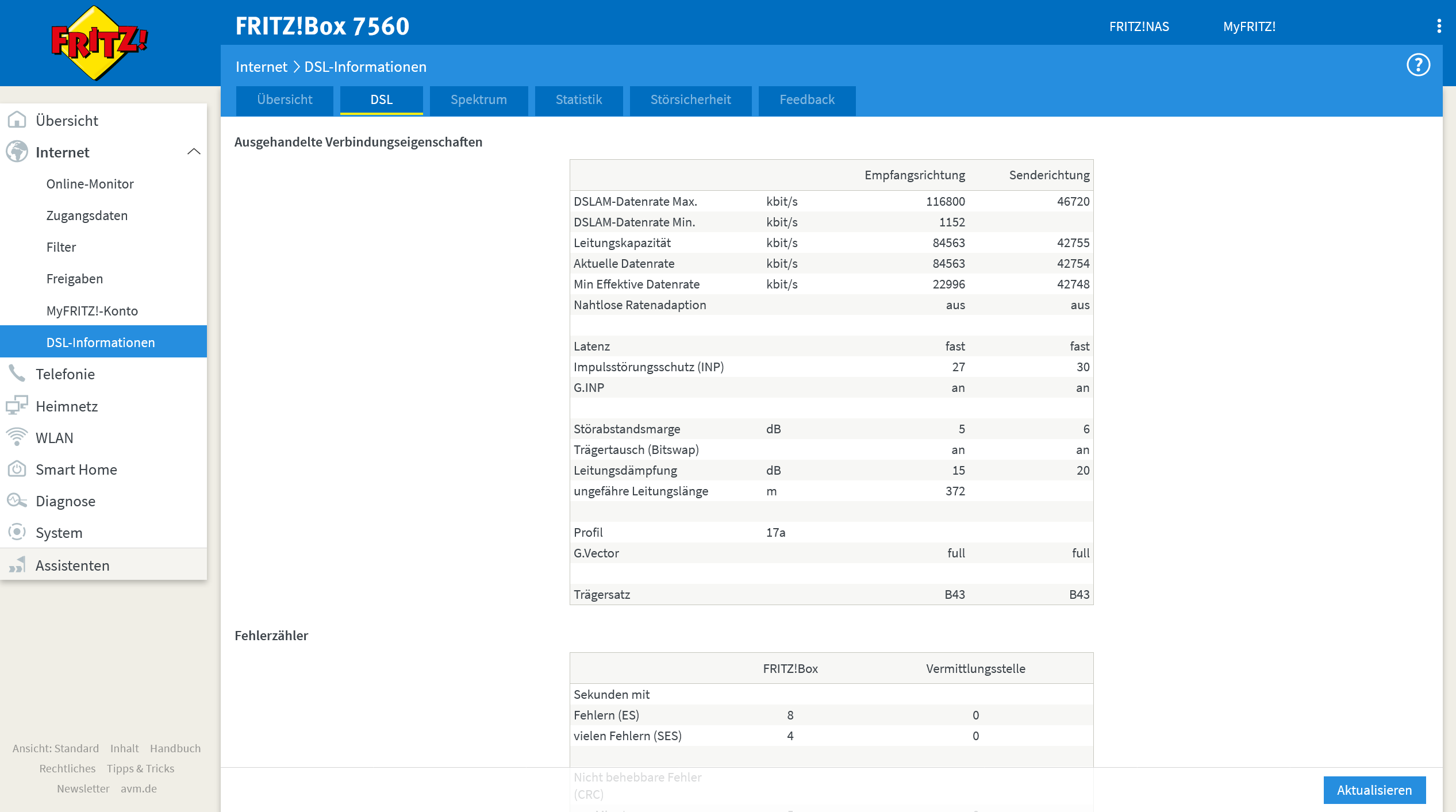Open Online-Monitor in sidebar

[90, 184]
